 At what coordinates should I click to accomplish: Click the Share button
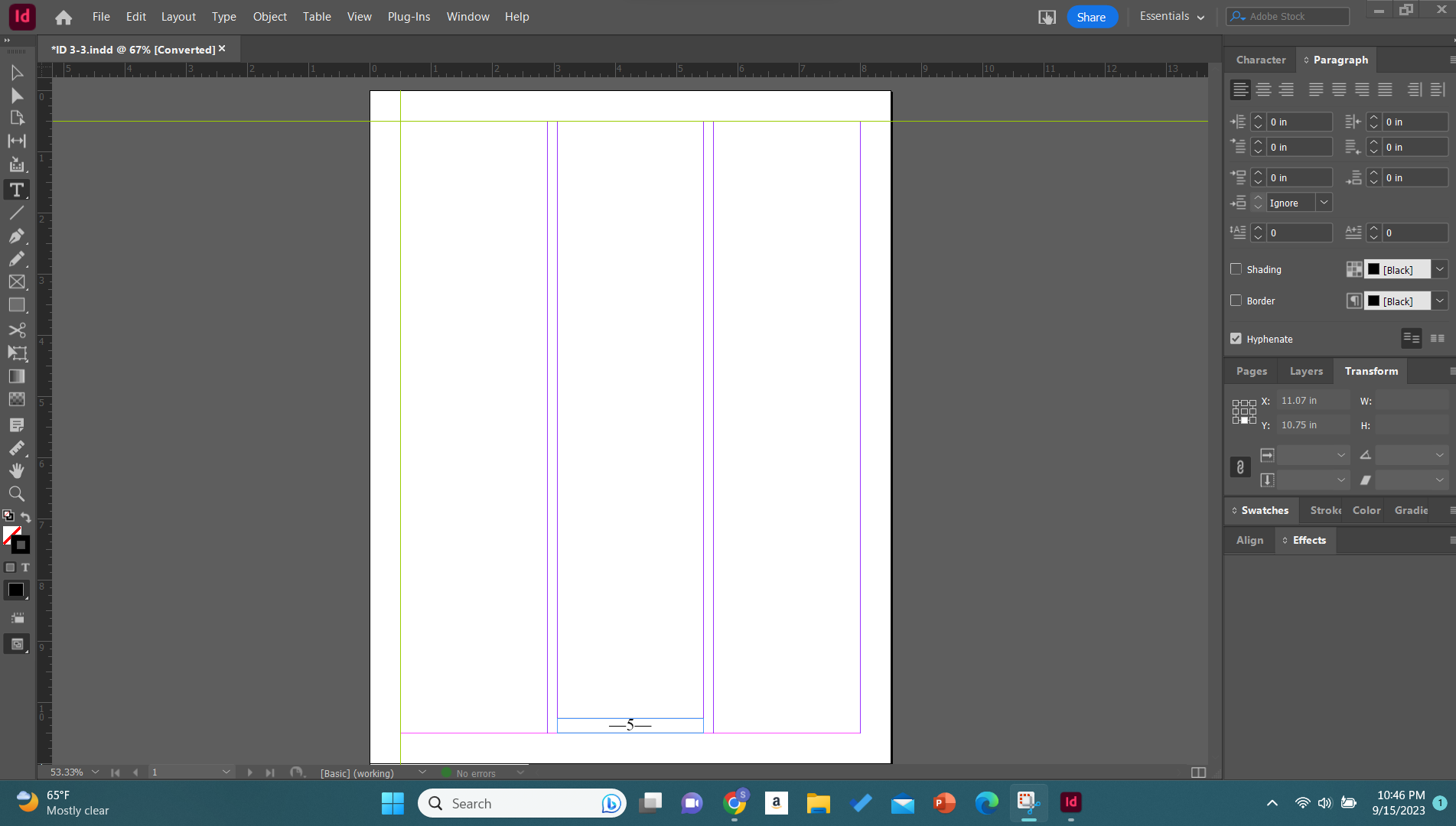point(1092,17)
